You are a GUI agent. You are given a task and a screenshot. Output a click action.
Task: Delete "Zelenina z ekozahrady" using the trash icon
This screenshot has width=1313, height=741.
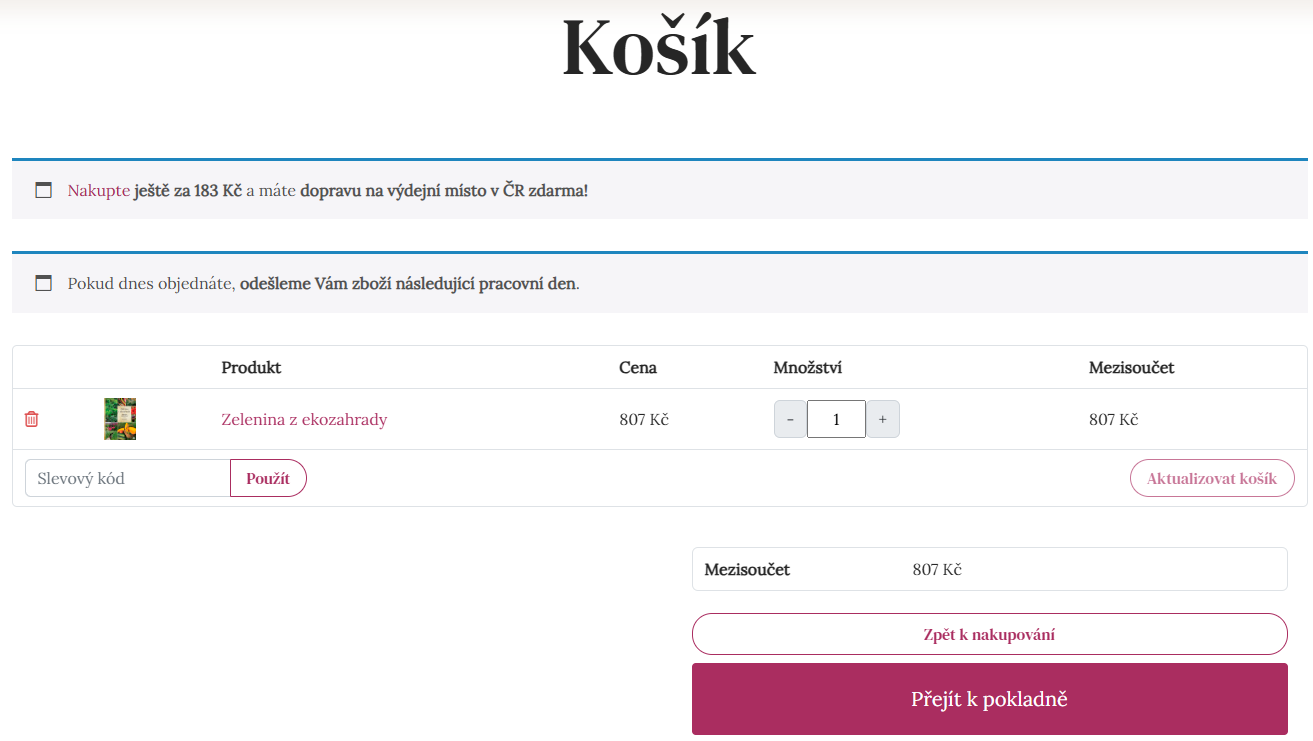point(31,419)
